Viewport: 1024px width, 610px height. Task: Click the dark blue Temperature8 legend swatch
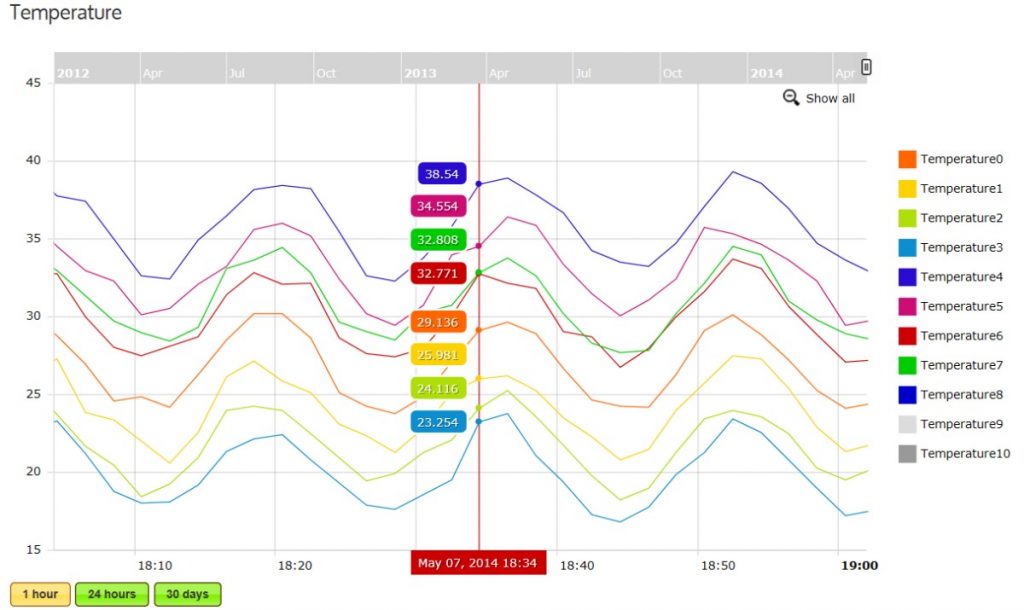(907, 394)
